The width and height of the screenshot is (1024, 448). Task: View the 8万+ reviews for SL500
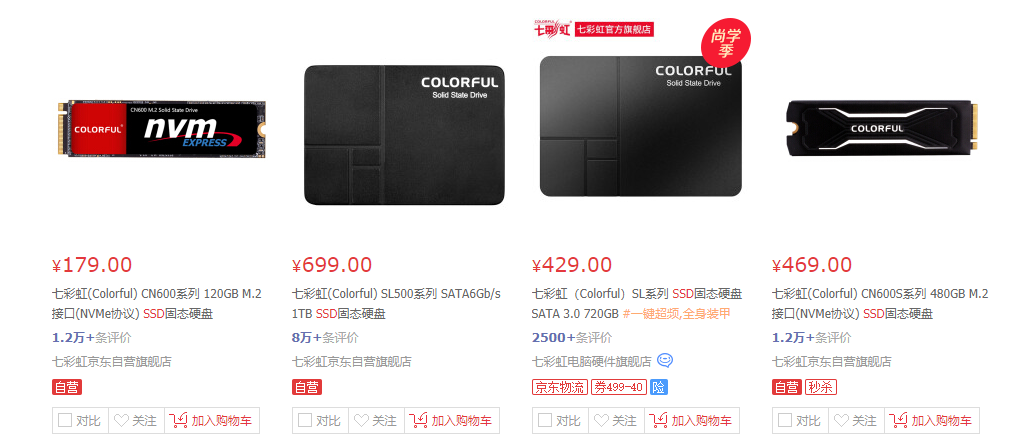(325, 338)
